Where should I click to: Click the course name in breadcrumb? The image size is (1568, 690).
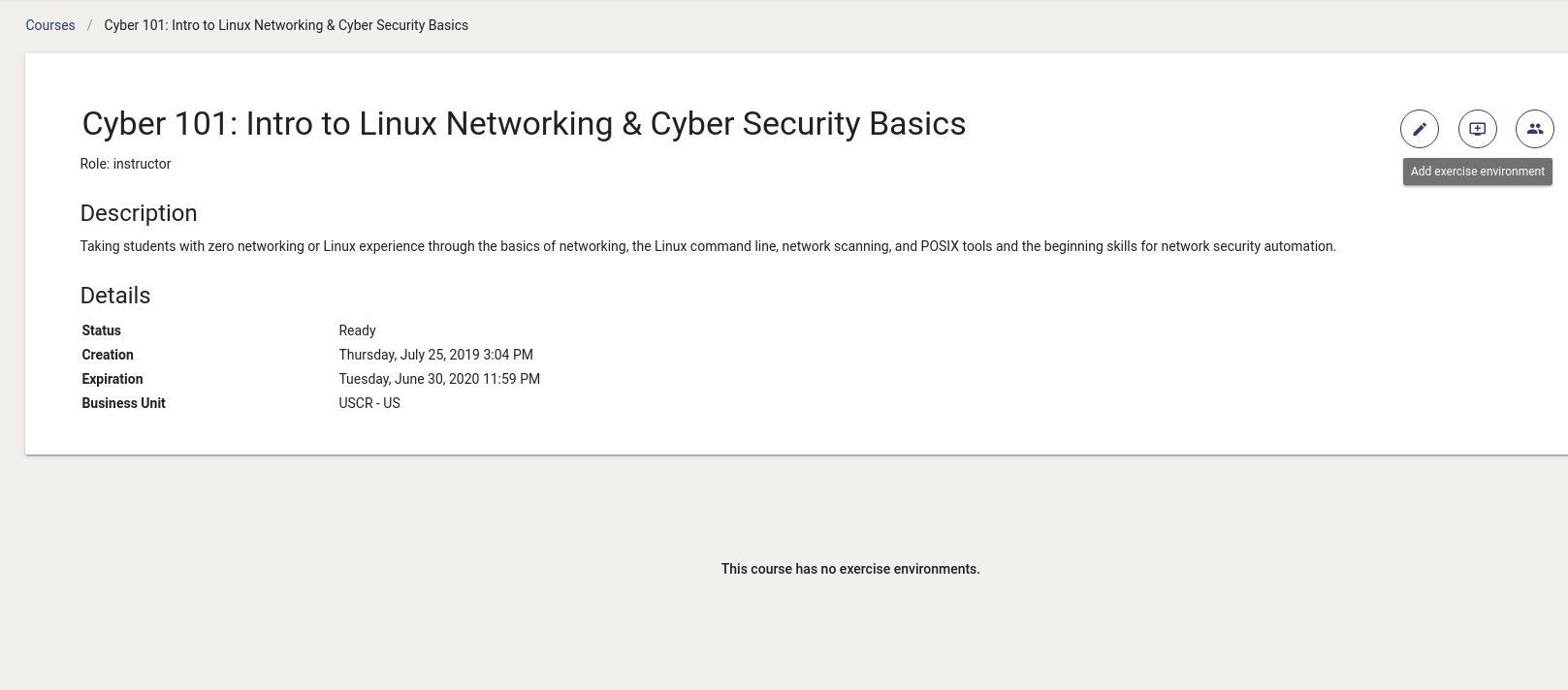click(x=286, y=25)
